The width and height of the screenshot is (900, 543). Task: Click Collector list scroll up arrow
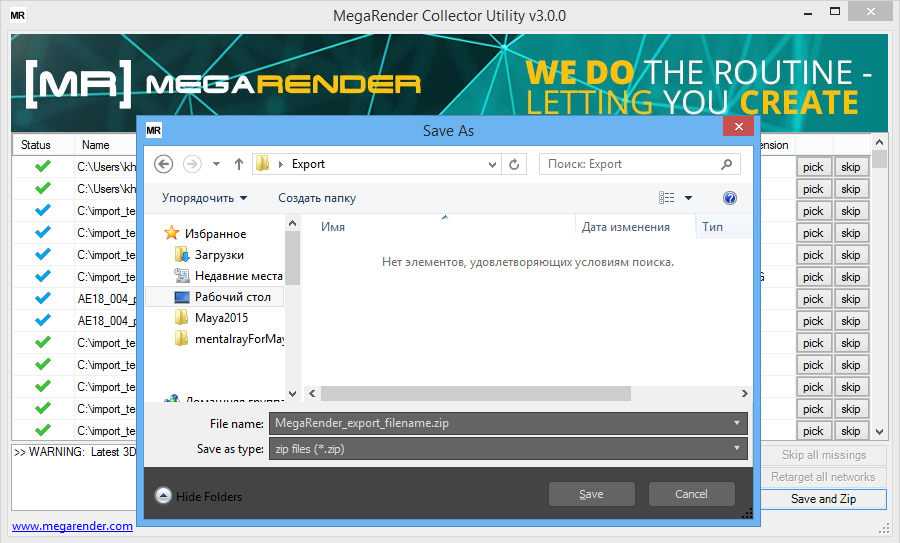tap(879, 142)
